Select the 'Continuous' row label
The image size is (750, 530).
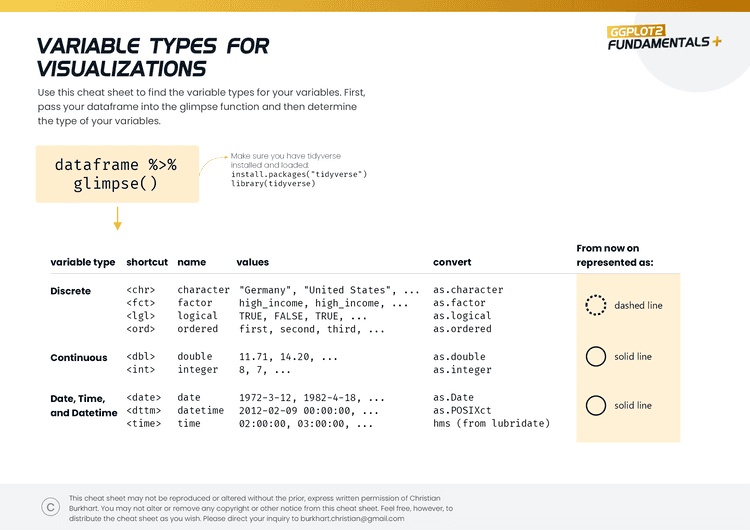tap(78, 357)
